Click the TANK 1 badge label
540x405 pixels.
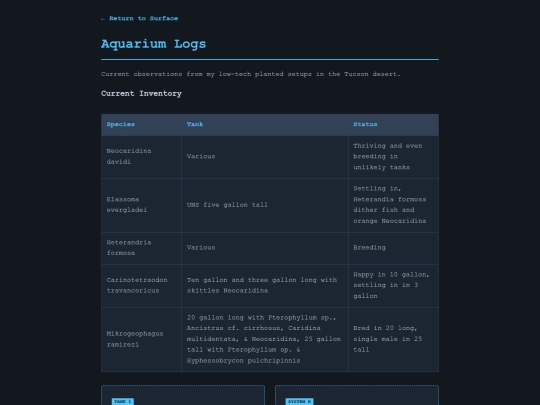tap(123, 402)
